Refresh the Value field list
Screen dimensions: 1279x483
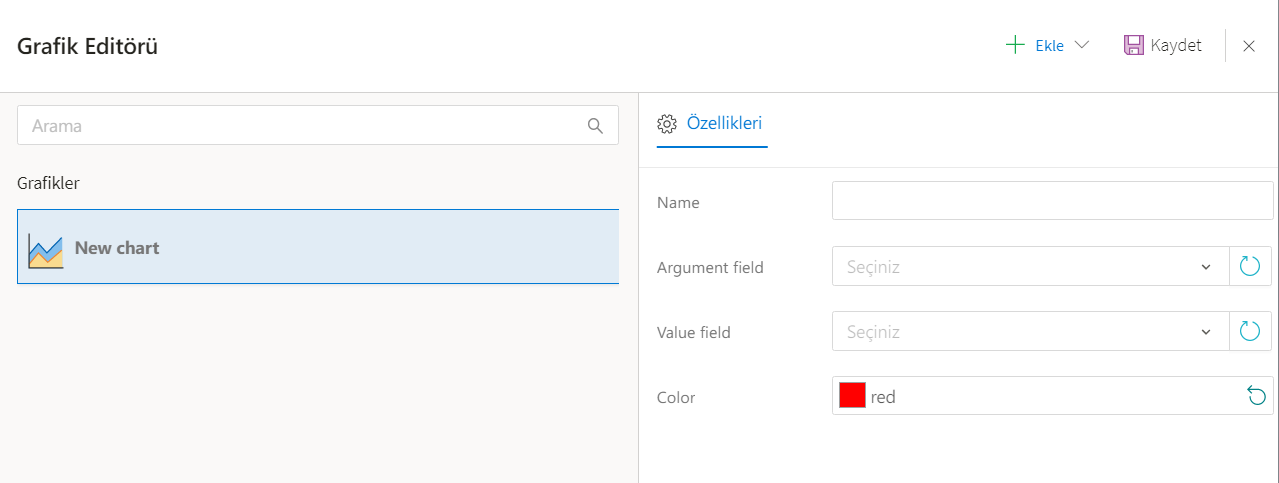[1250, 332]
